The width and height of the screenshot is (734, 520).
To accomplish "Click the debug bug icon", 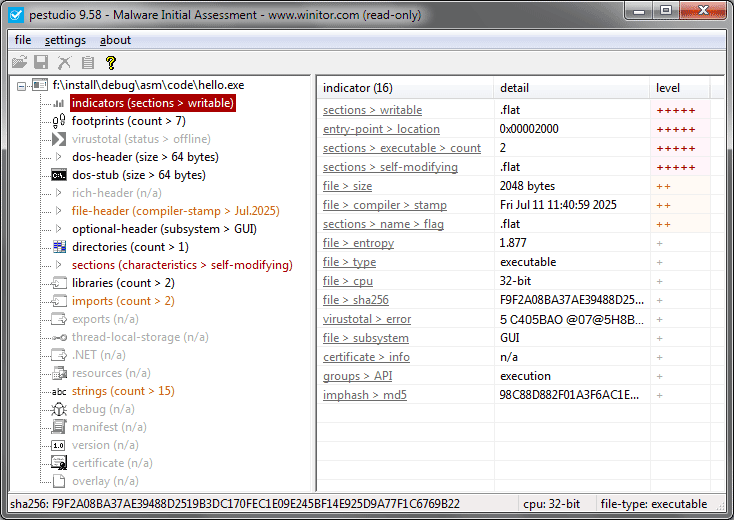I will click(x=59, y=409).
